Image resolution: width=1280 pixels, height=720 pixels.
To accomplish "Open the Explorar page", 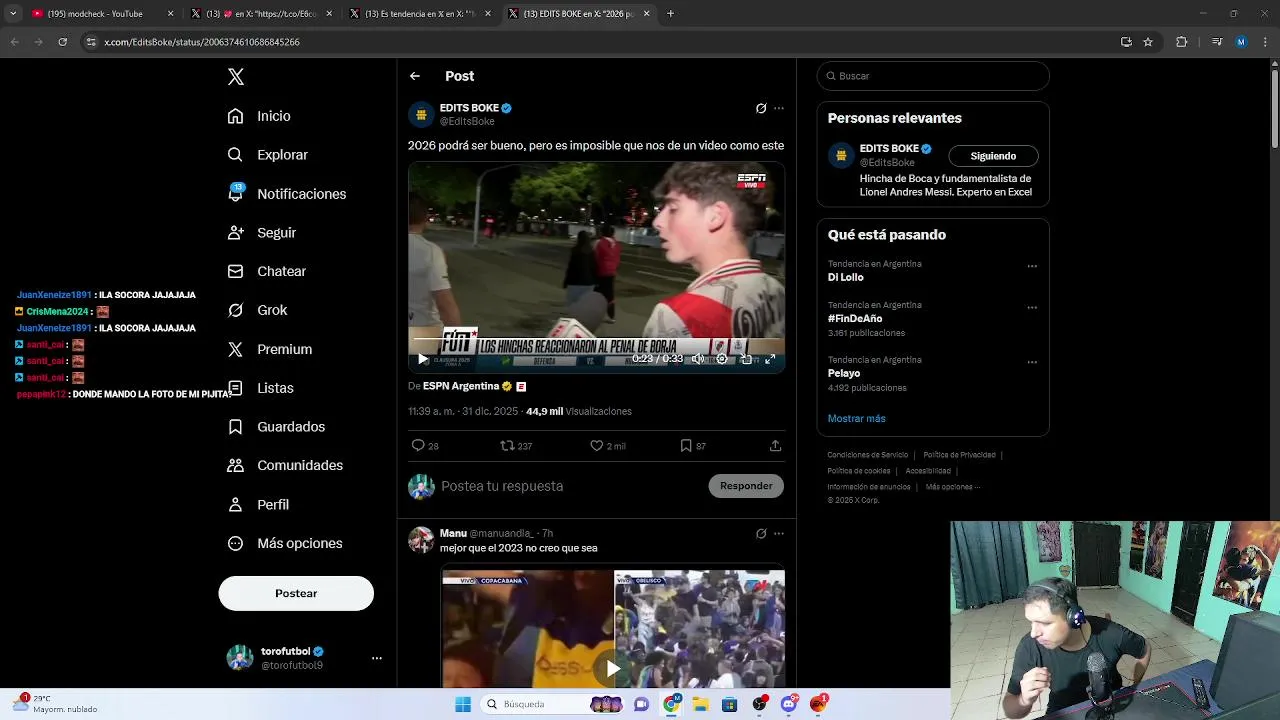I will point(267,155).
